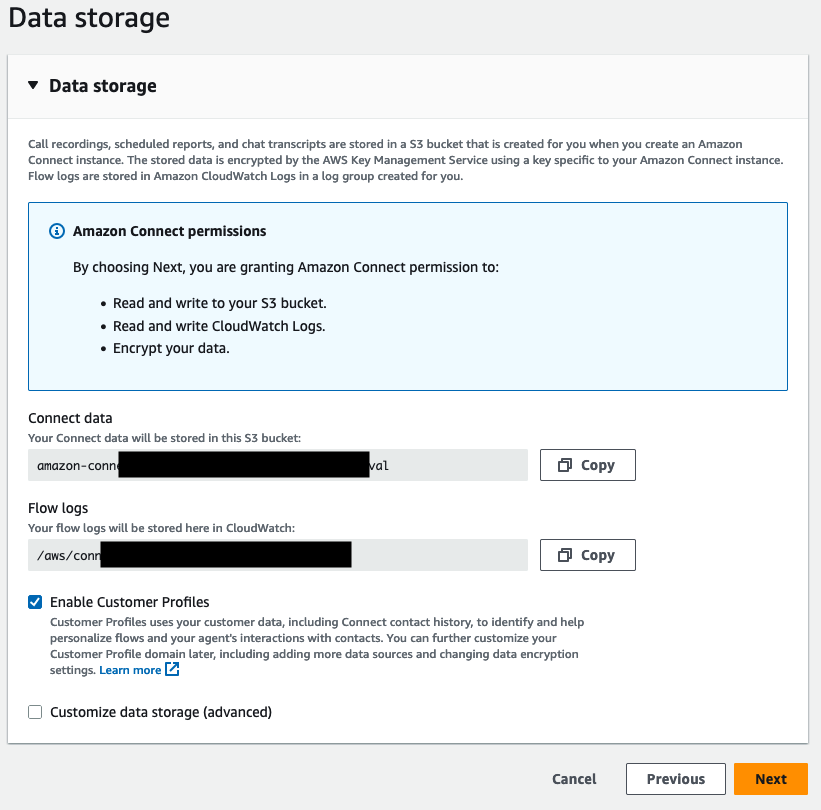Click the Customize data storage (advanced) label
The width and height of the screenshot is (821, 810).
[x=160, y=712]
